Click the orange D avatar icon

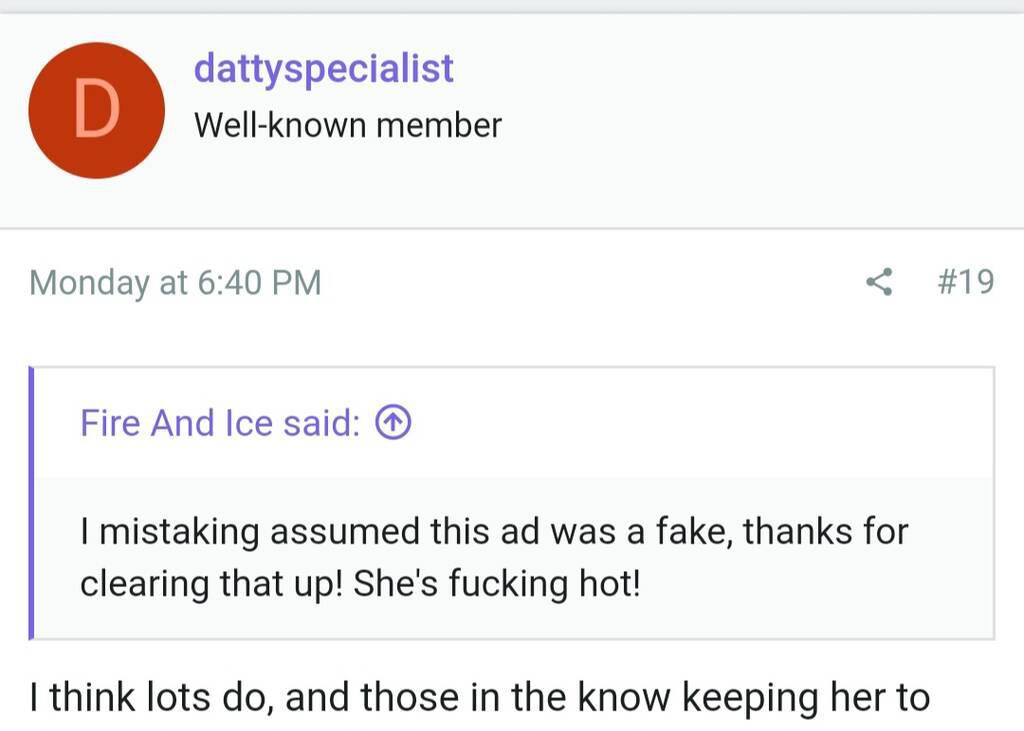tap(97, 111)
